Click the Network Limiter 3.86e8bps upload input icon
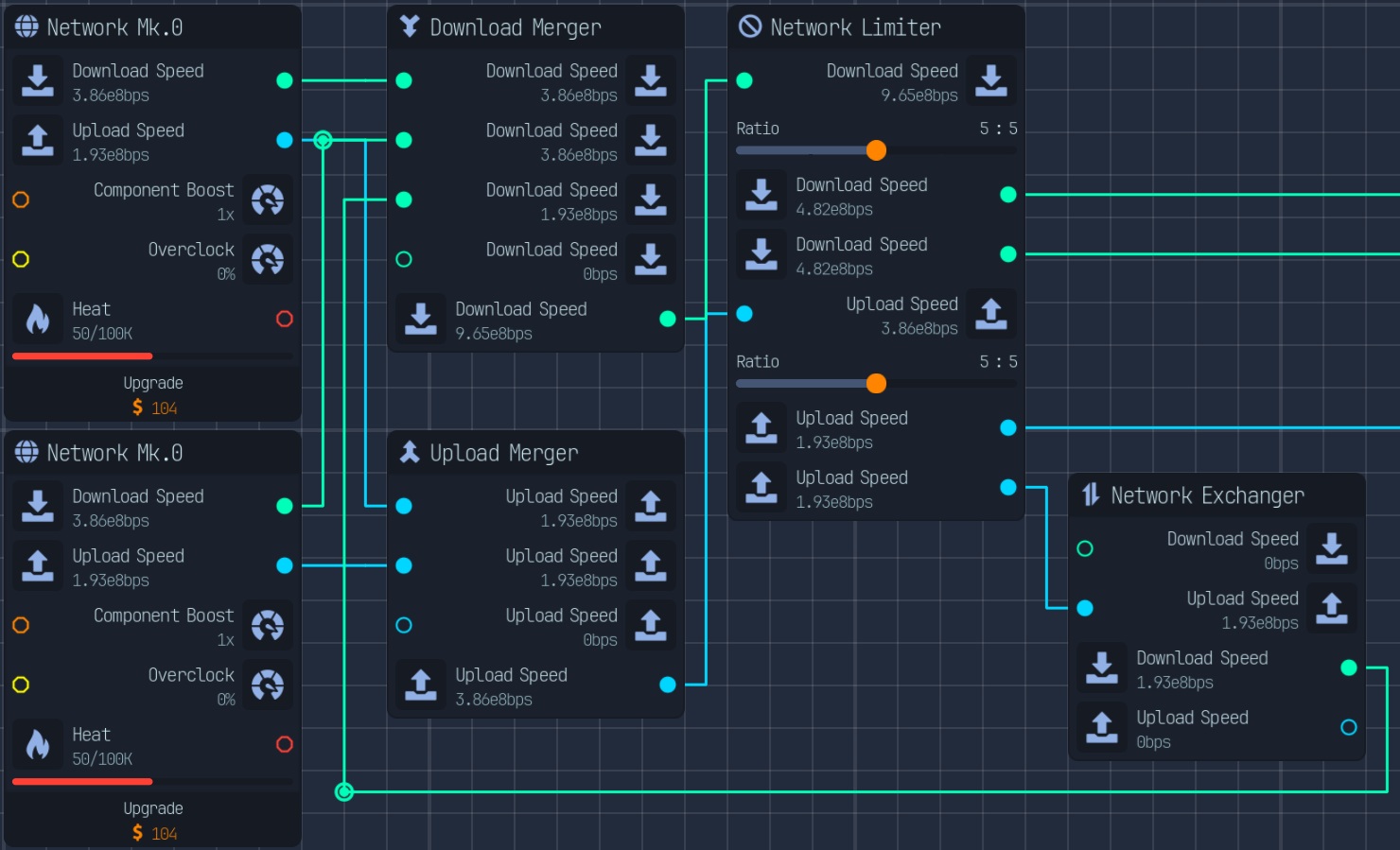Viewport: 1400px width, 850px height. click(x=991, y=314)
